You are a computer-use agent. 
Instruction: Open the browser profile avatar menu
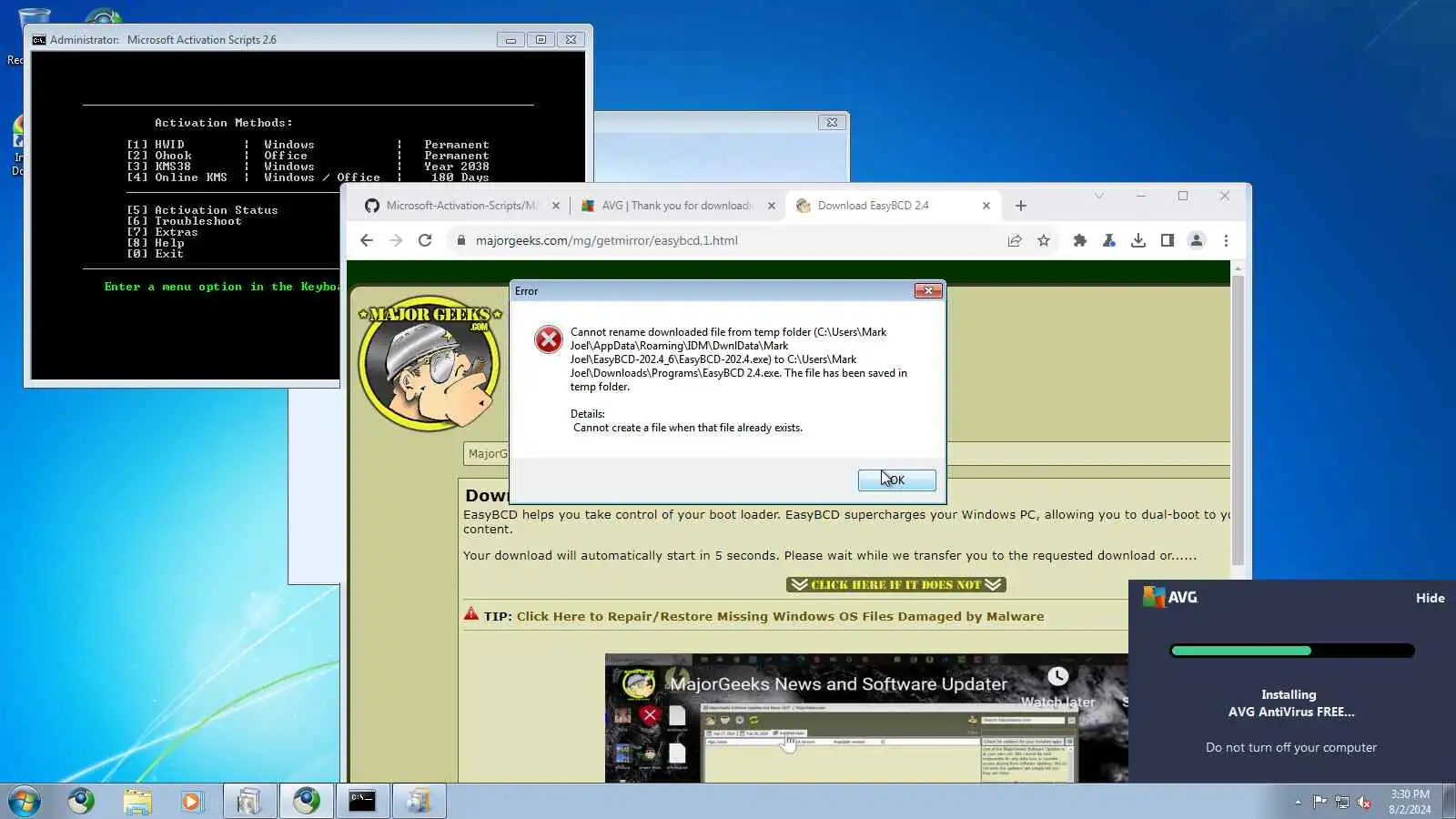coord(1197,240)
